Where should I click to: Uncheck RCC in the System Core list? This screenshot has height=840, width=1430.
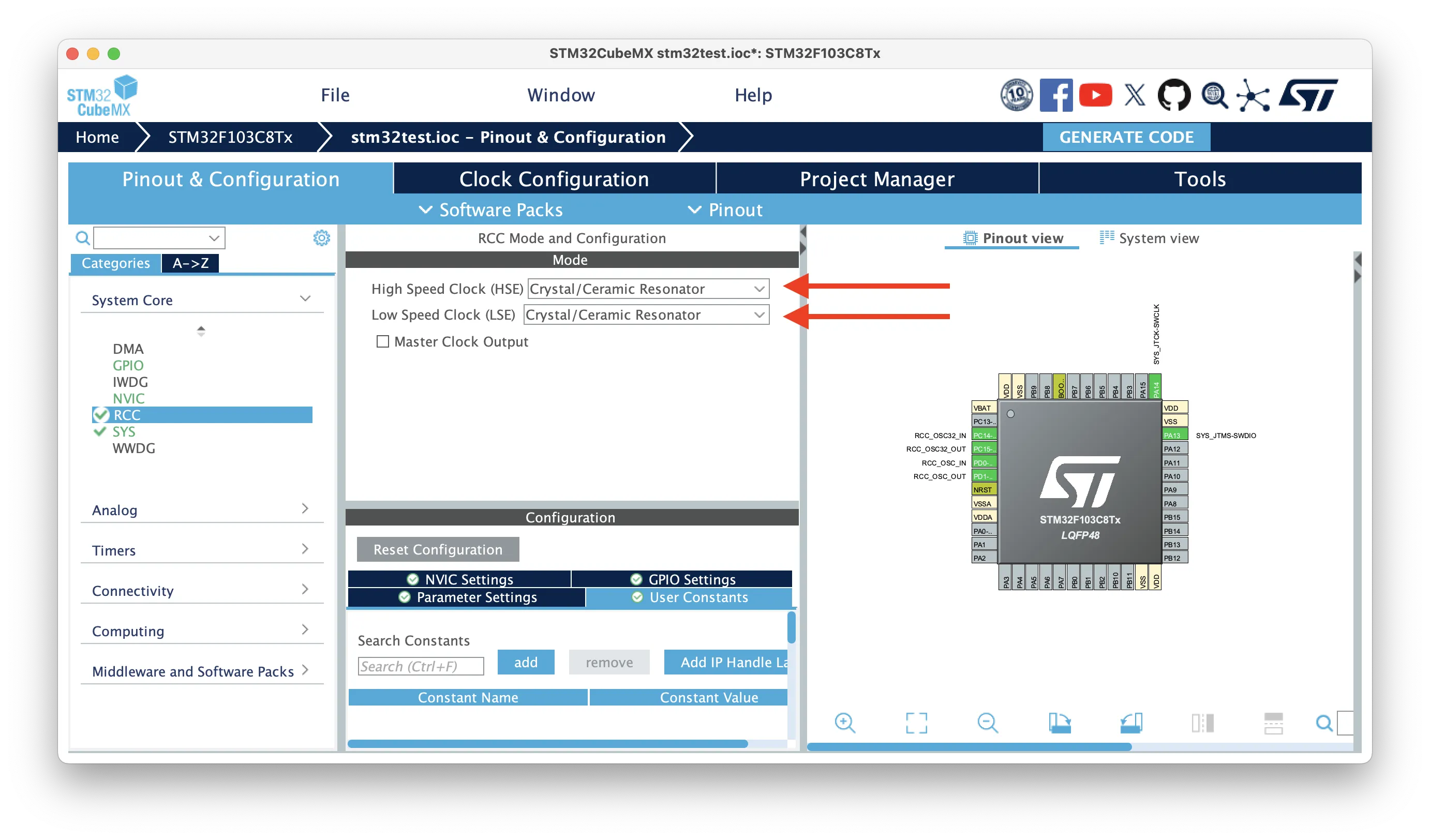pyautogui.click(x=101, y=415)
